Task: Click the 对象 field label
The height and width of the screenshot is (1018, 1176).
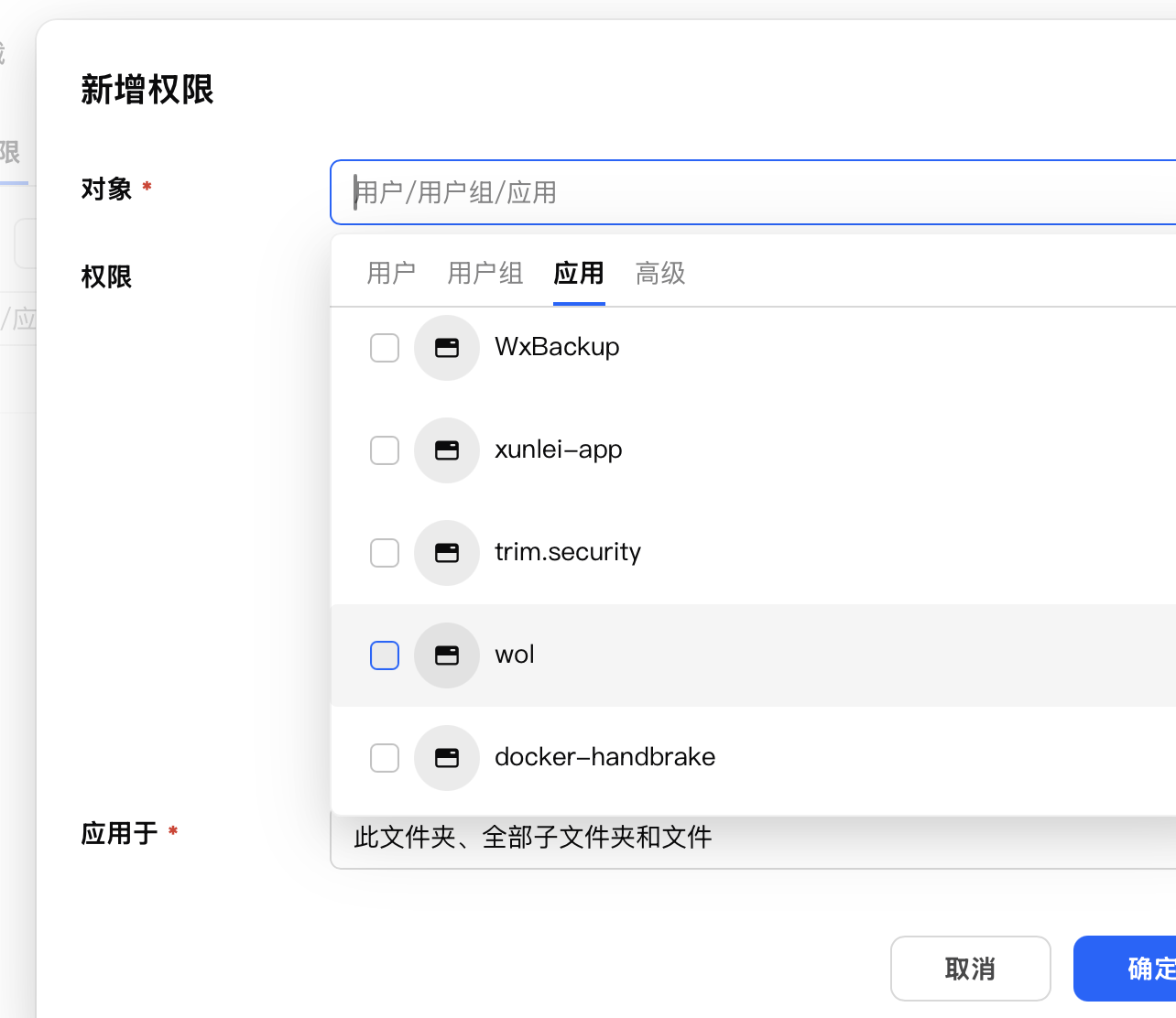Action: (x=107, y=189)
